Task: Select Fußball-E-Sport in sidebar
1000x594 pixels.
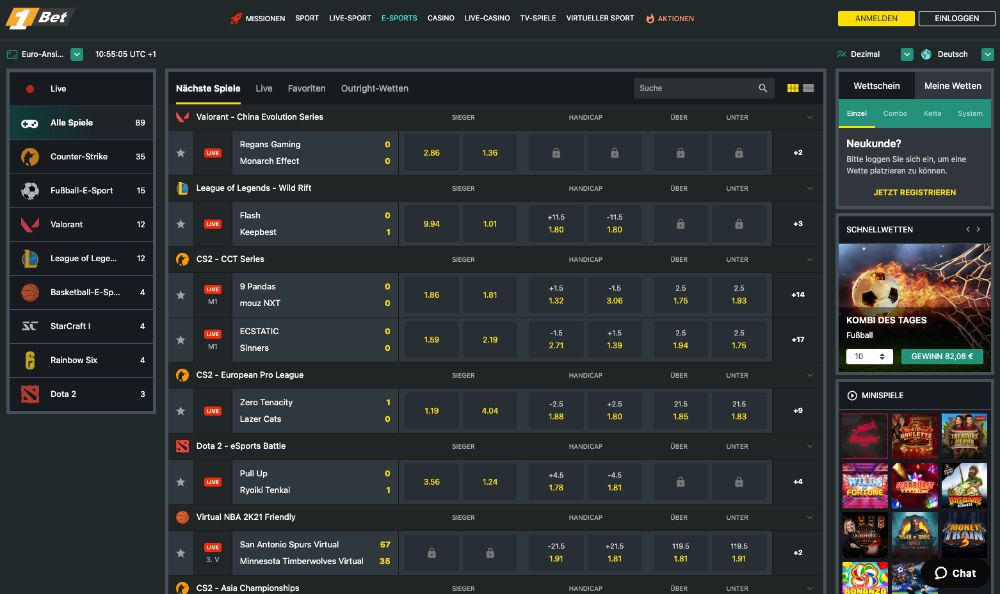Action: pyautogui.click(x=82, y=190)
